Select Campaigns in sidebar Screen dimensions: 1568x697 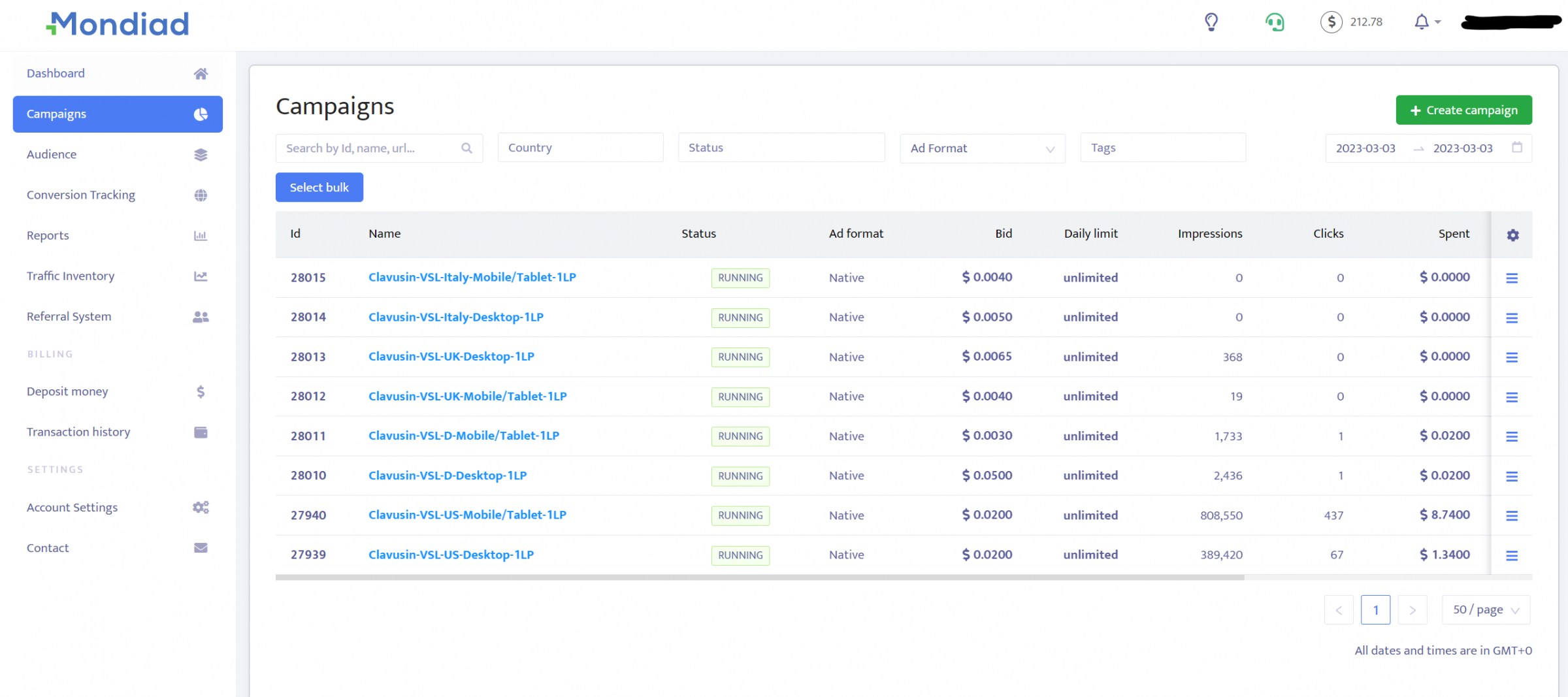coord(118,114)
